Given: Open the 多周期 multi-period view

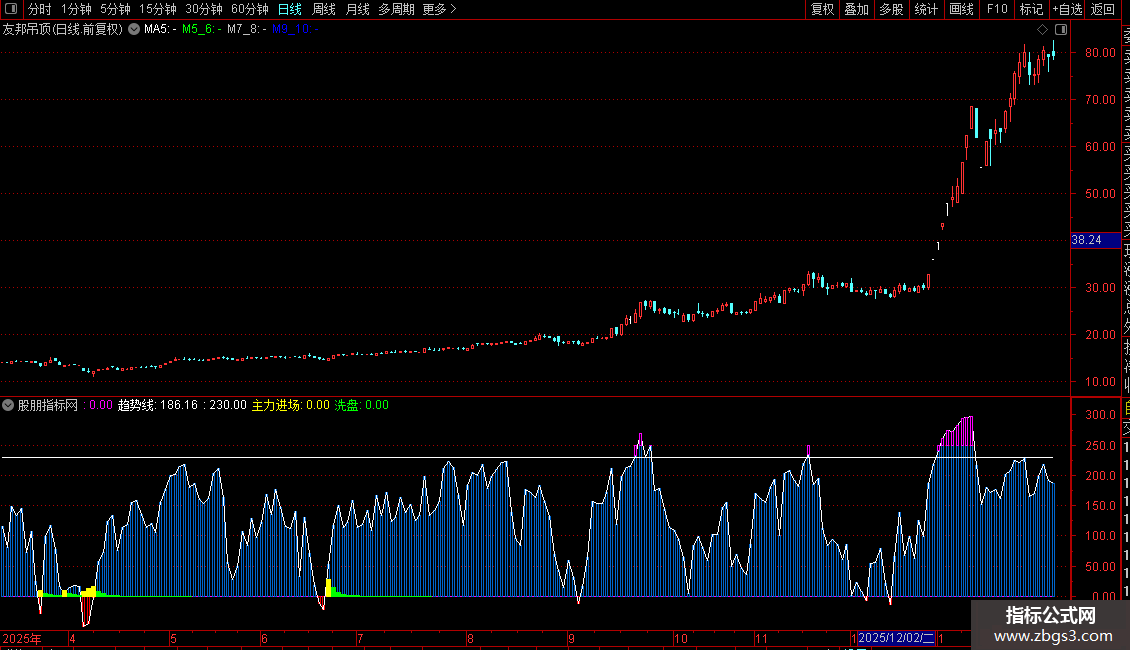Looking at the screenshot, I should pyautogui.click(x=396, y=9).
